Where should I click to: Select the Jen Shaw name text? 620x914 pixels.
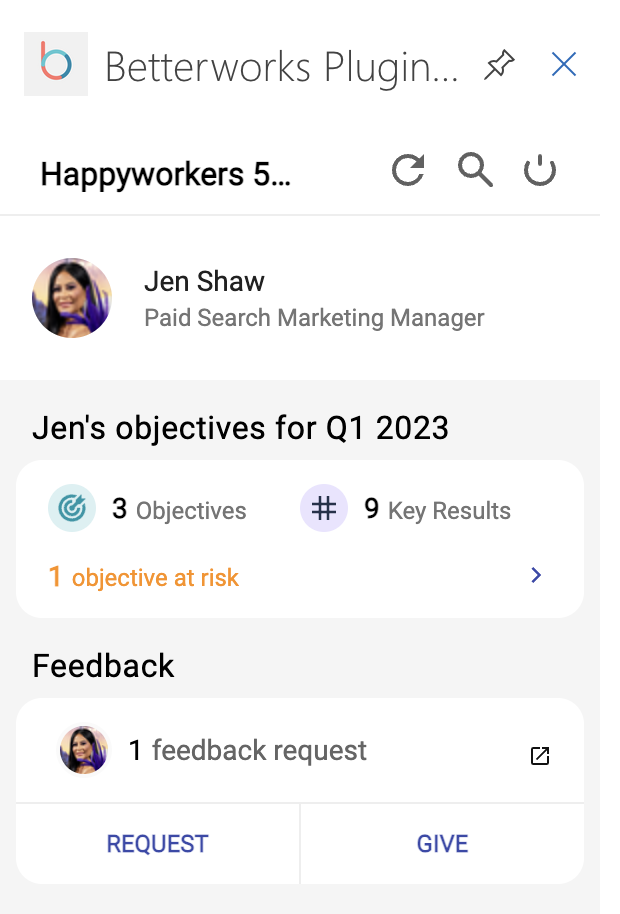tap(205, 282)
